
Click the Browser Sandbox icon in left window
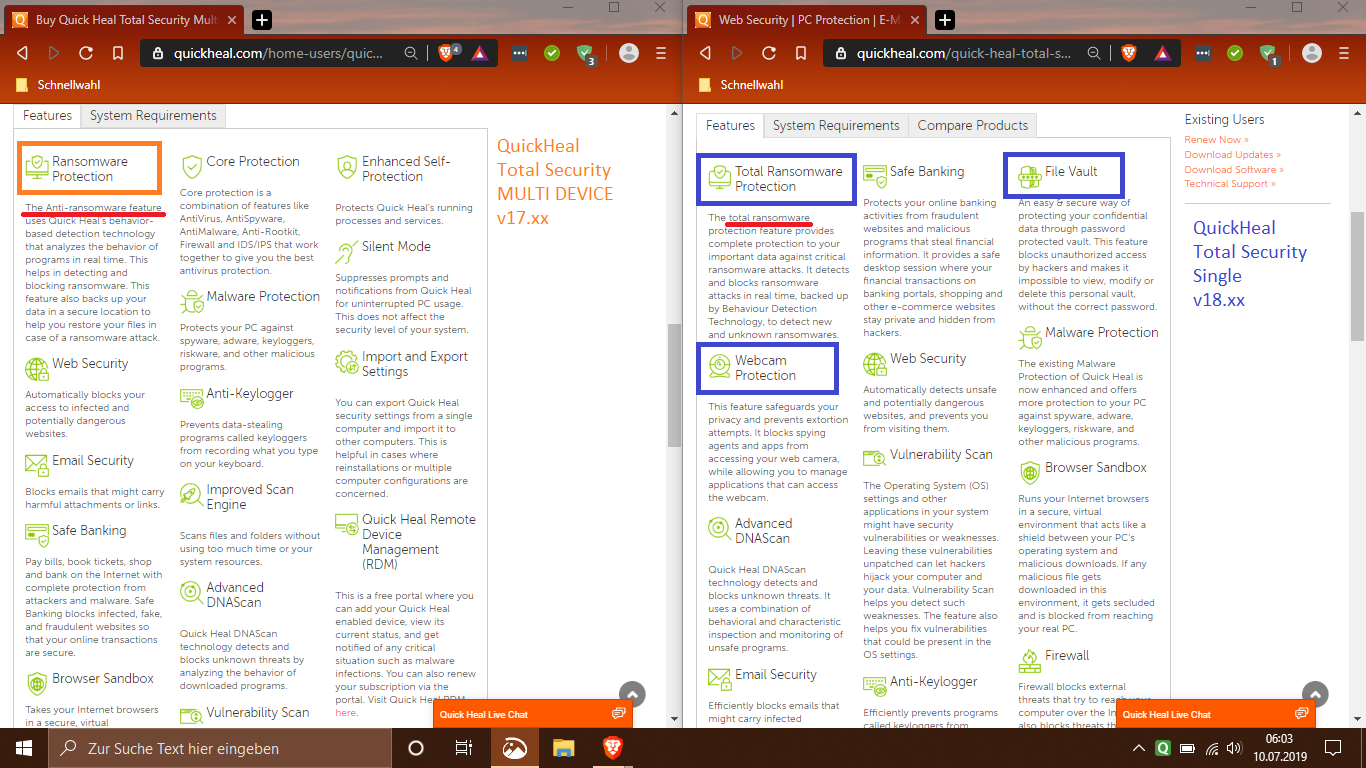pos(37,683)
